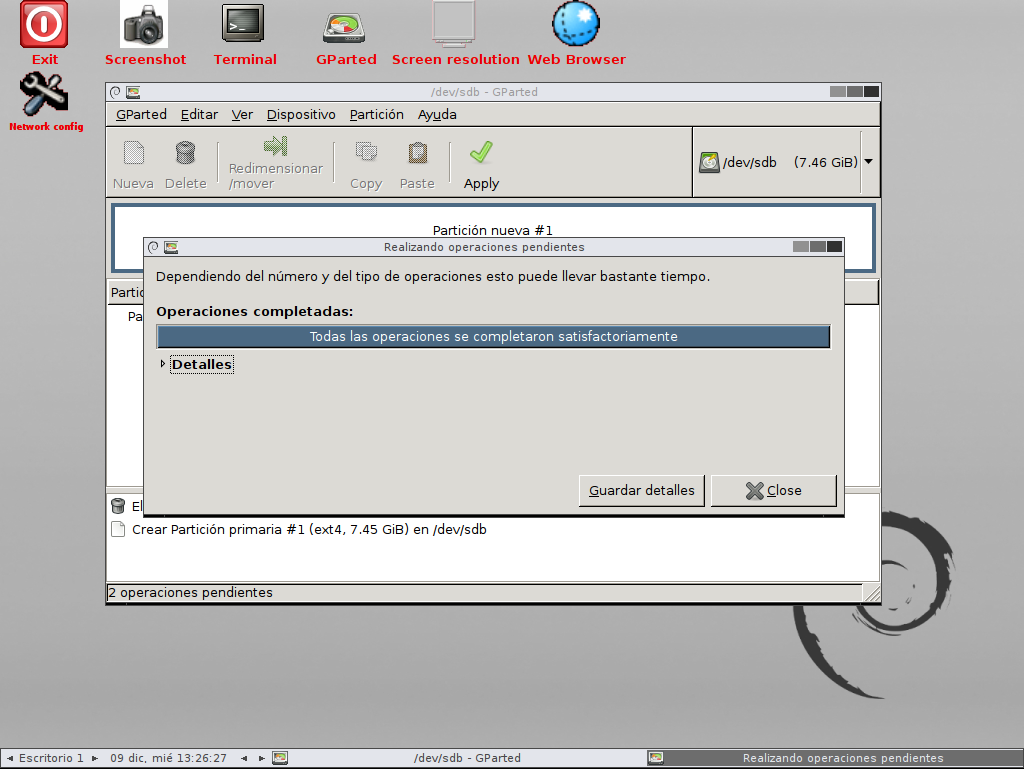Screen dimensions: 1024x769
Task: Launch the Screenshot camera icon
Action: [144, 25]
